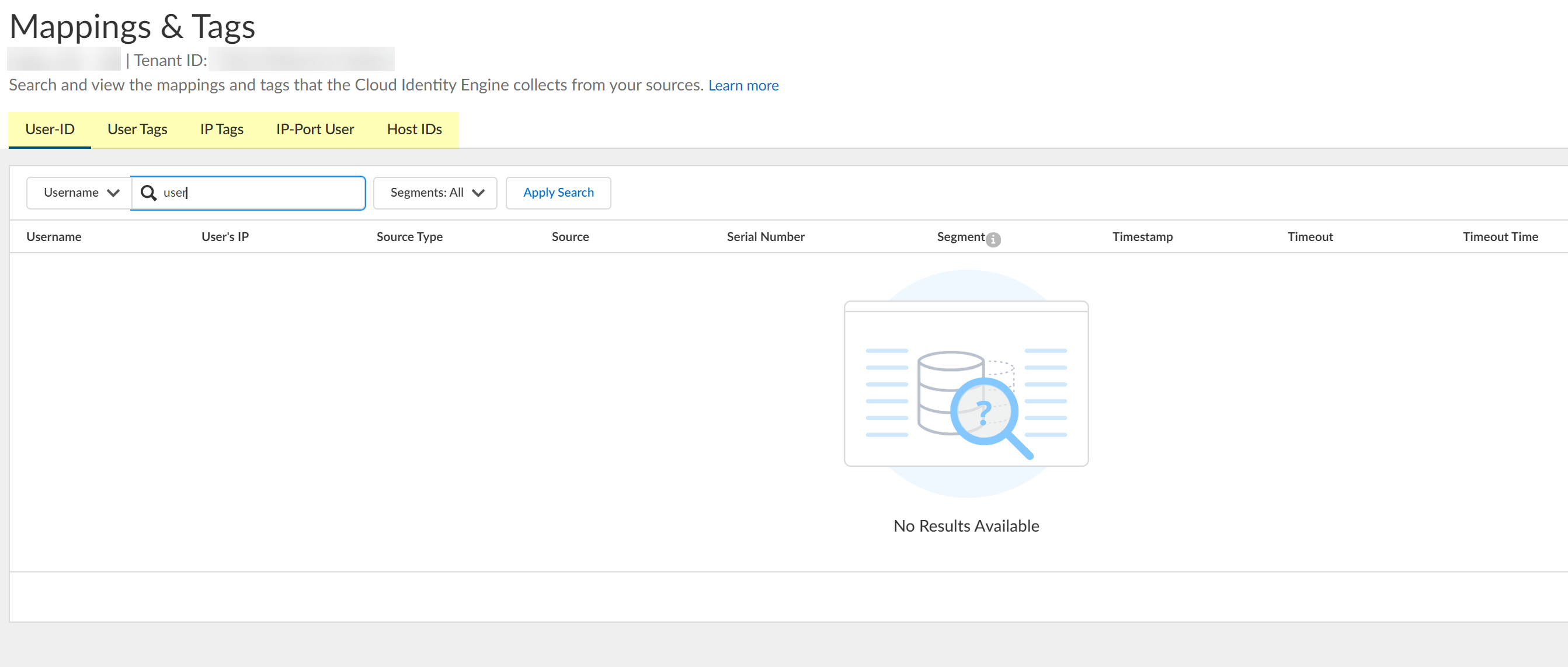Switch to the Host IDs tab
The width and height of the screenshot is (1568, 667).
click(414, 129)
